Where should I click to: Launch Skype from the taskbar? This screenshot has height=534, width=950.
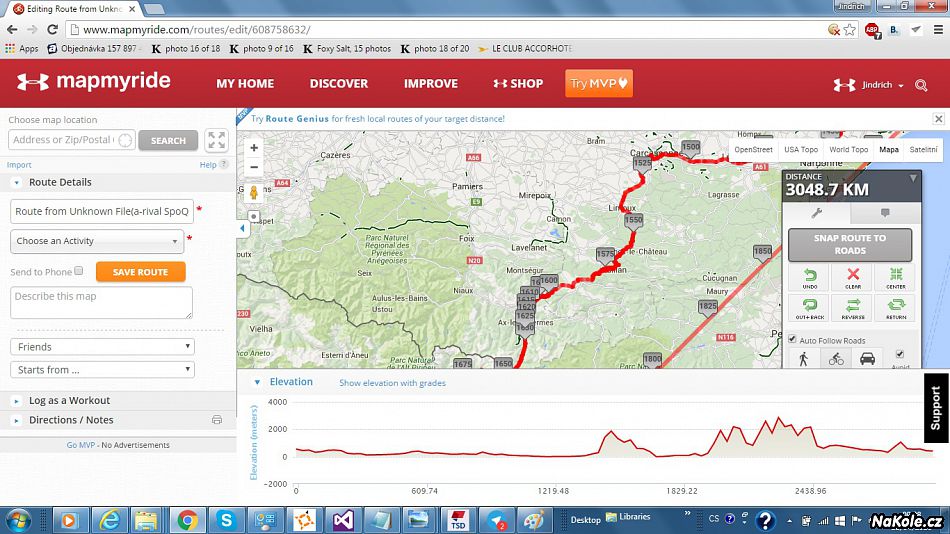[x=226, y=520]
